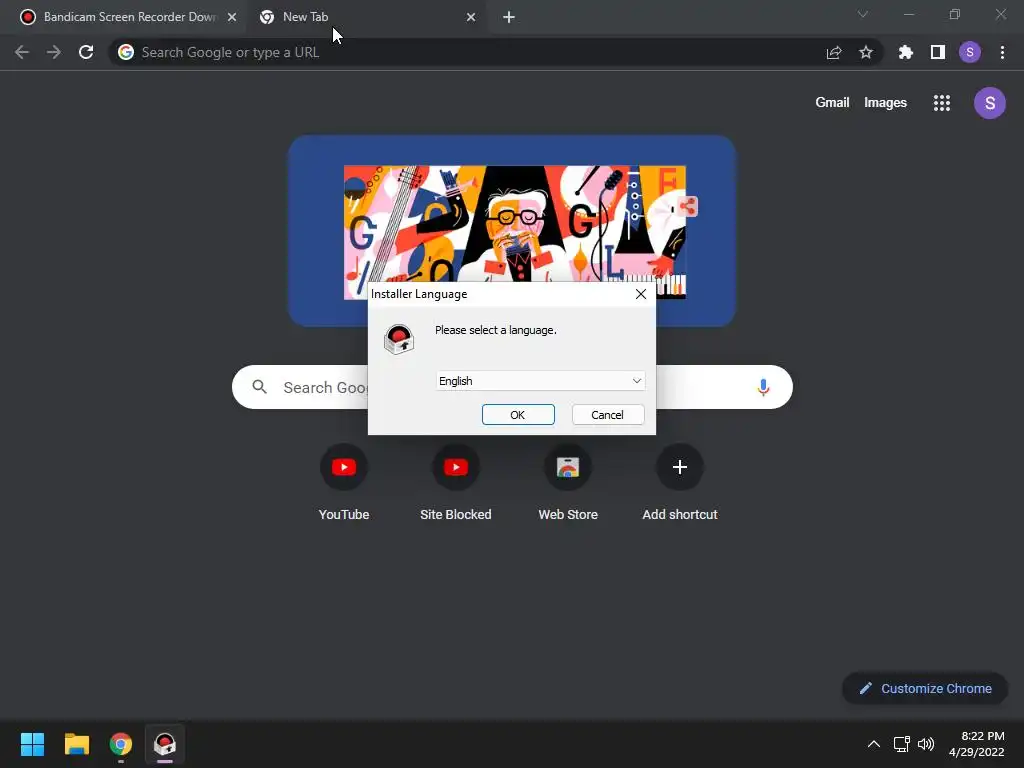This screenshot has width=1024, height=768.
Task: Reload the current page
Action: (x=86, y=52)
